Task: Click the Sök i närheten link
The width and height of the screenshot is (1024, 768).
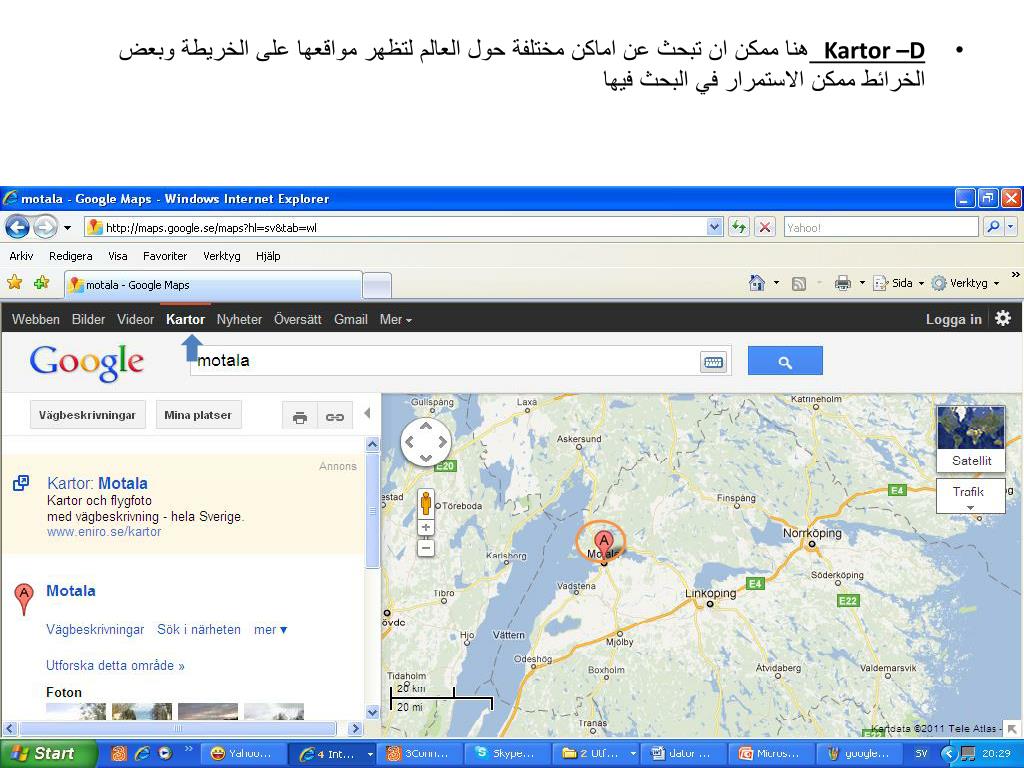Action: (199, 630)
